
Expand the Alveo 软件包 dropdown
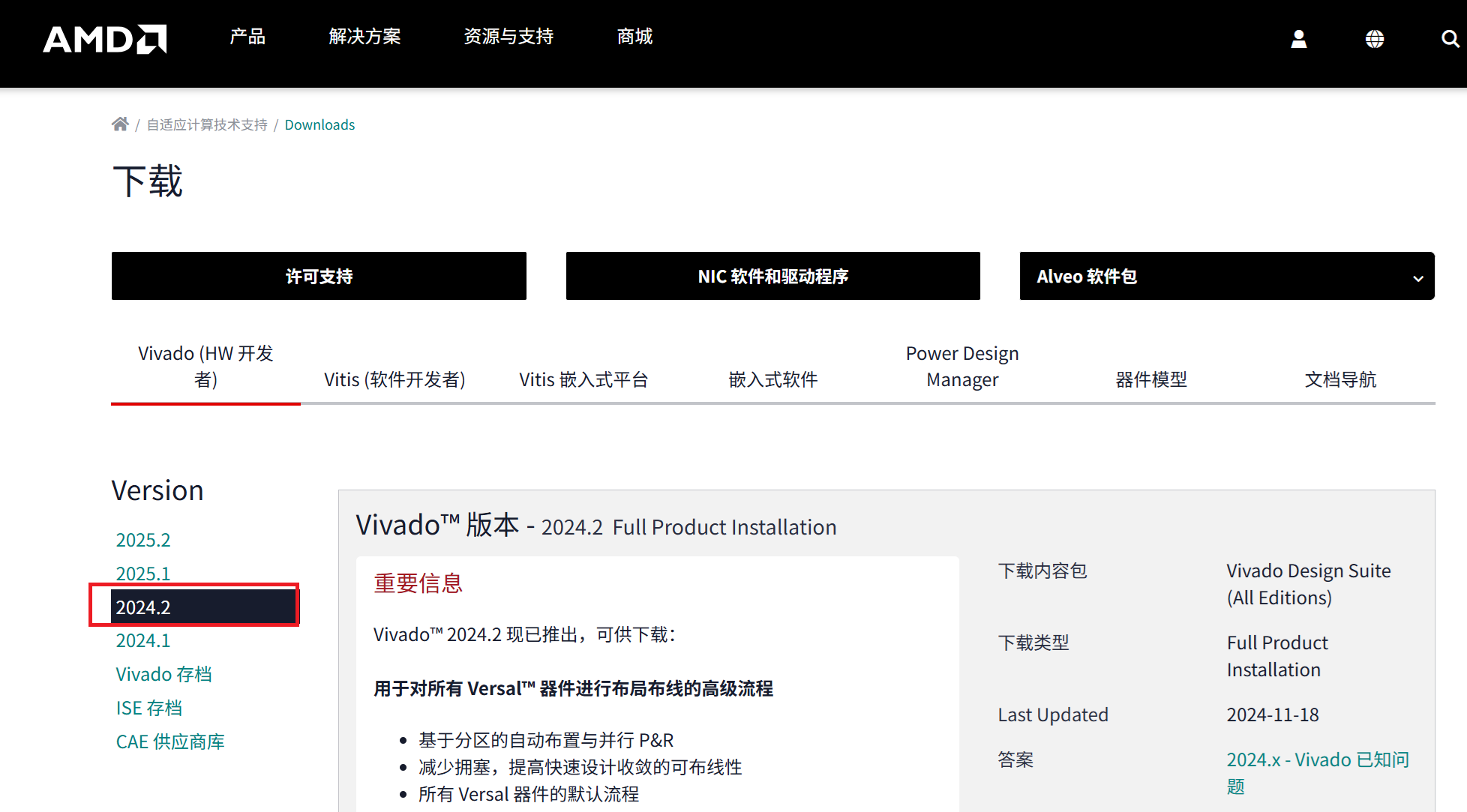pyautogui.click(x=1226, y=277)
